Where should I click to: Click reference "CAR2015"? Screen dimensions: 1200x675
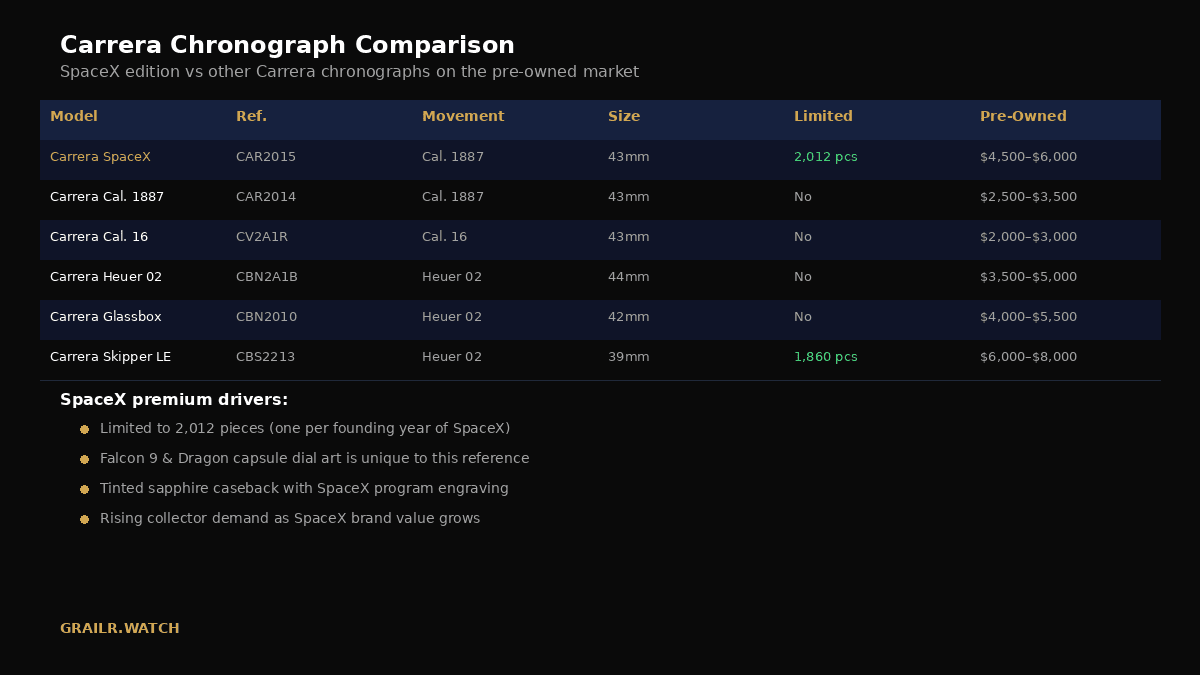tap(266, 157)
